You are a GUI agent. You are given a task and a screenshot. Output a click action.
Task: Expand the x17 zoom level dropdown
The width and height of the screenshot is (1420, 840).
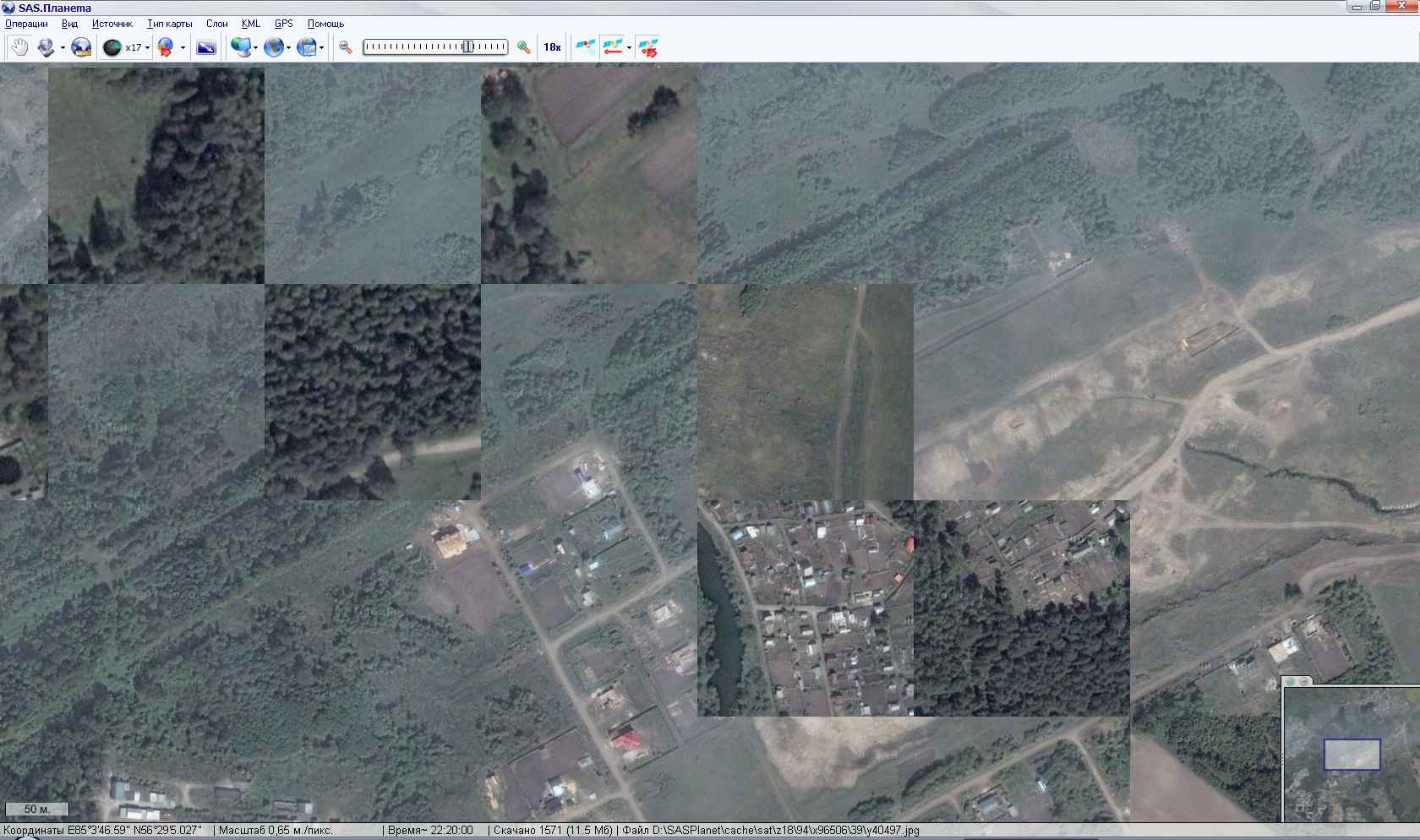pos(147,48)
